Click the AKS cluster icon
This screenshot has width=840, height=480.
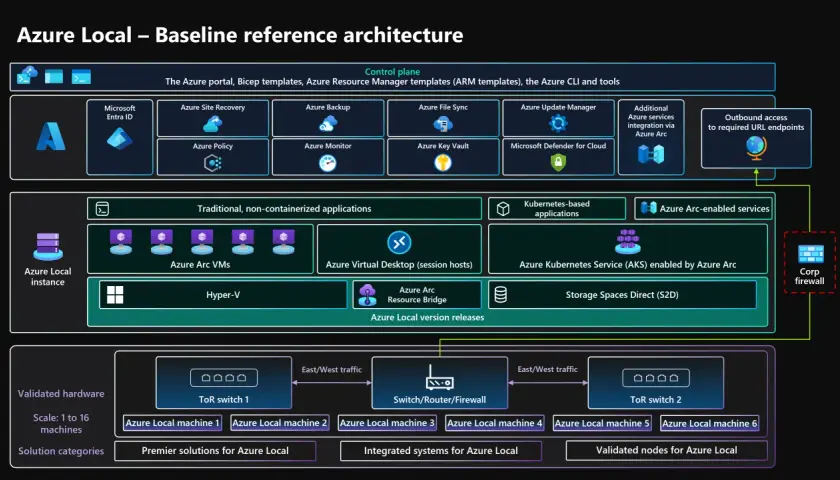click(628, 242)
